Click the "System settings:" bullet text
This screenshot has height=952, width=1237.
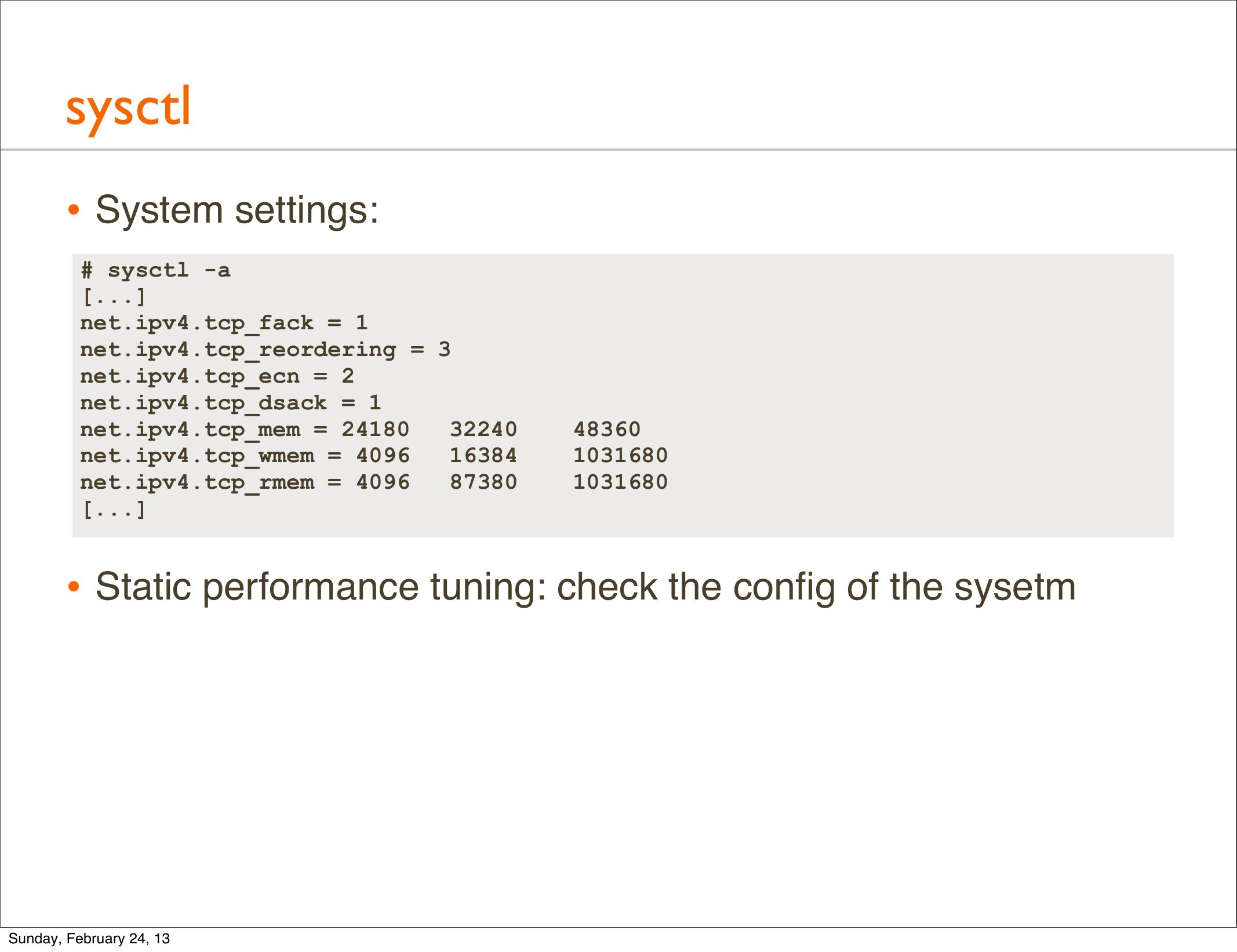click(237, 210)
